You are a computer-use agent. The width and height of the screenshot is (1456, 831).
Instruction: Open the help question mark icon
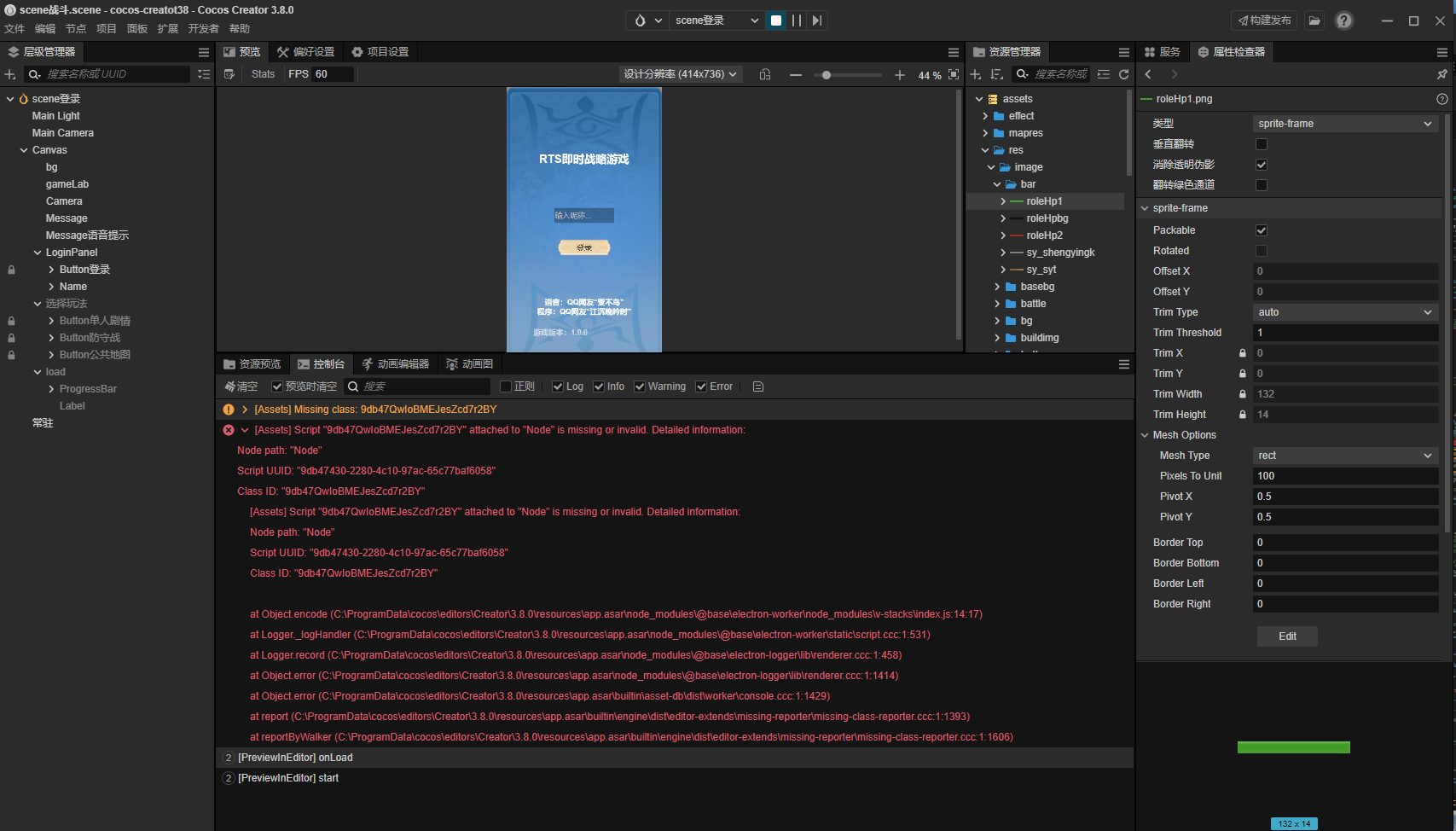click(x=1344, y=20)
